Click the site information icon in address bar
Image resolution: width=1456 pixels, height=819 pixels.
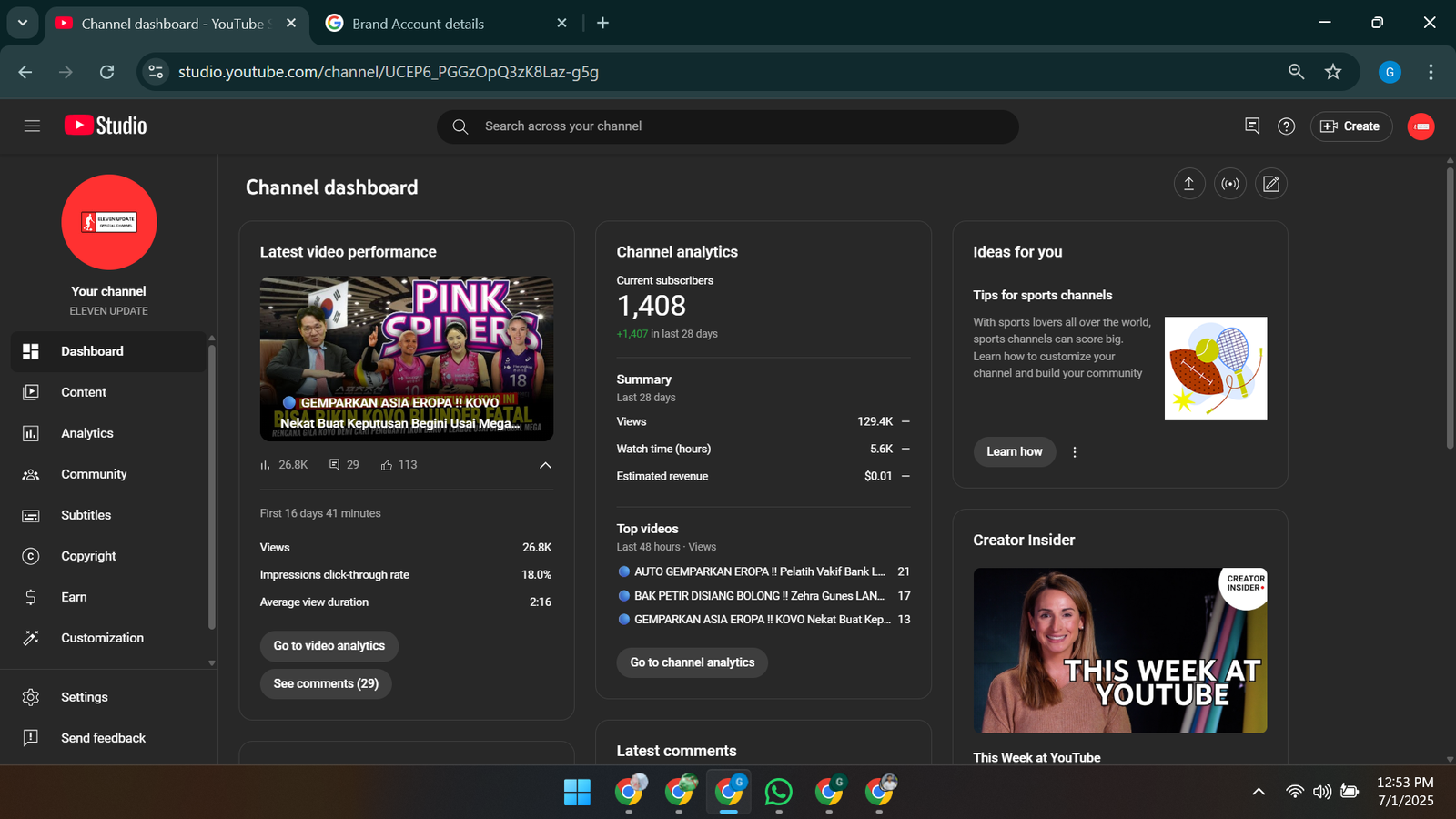tap(156, 72)
